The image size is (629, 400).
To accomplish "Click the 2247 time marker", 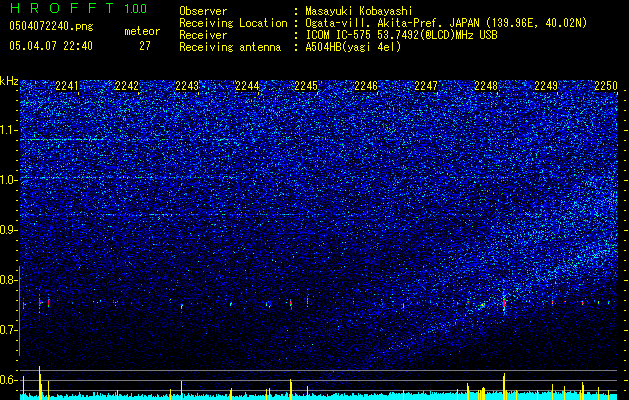I will pos(426,86).
